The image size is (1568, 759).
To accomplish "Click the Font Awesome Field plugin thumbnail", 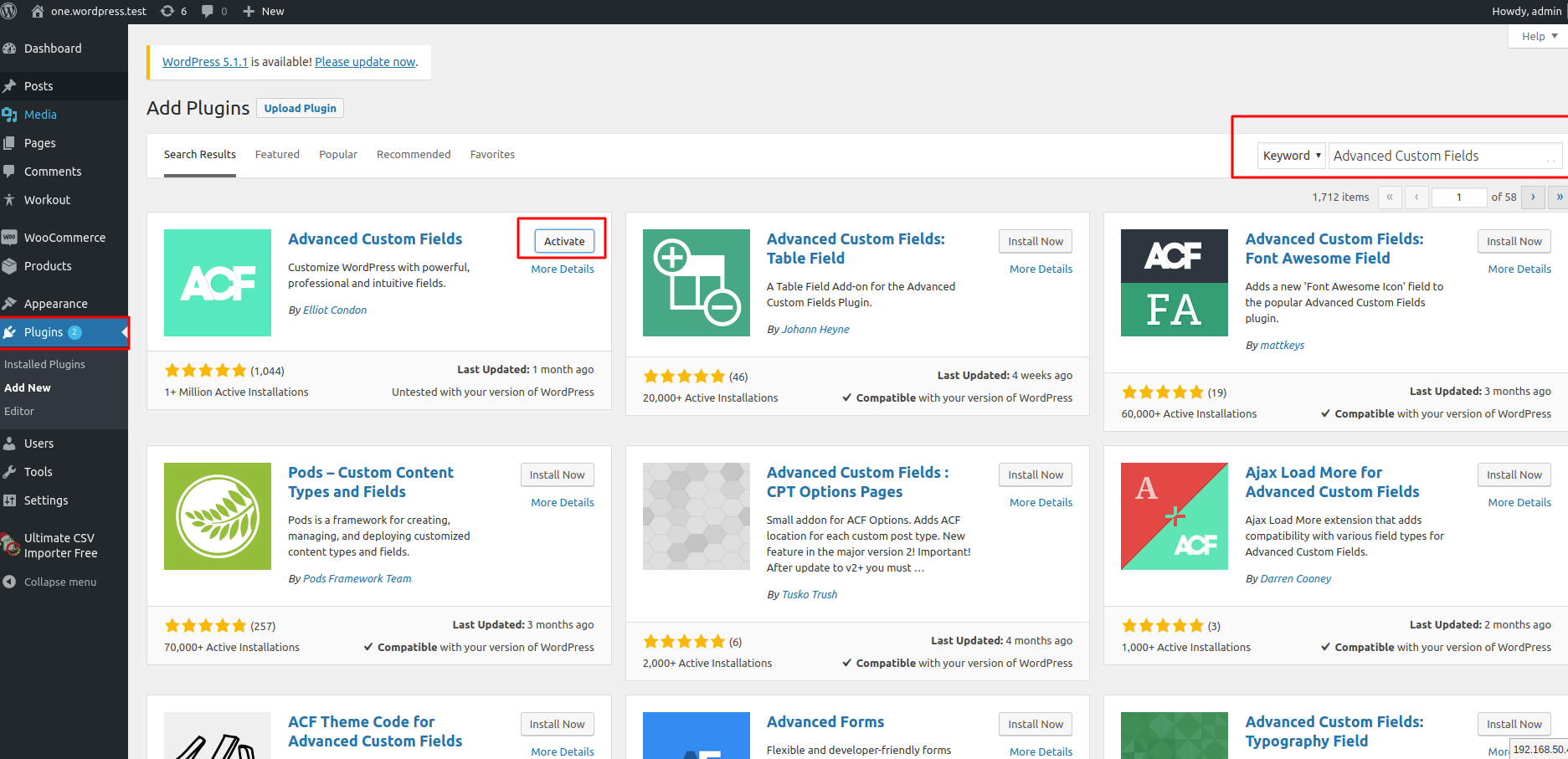I will point(1175,283).
